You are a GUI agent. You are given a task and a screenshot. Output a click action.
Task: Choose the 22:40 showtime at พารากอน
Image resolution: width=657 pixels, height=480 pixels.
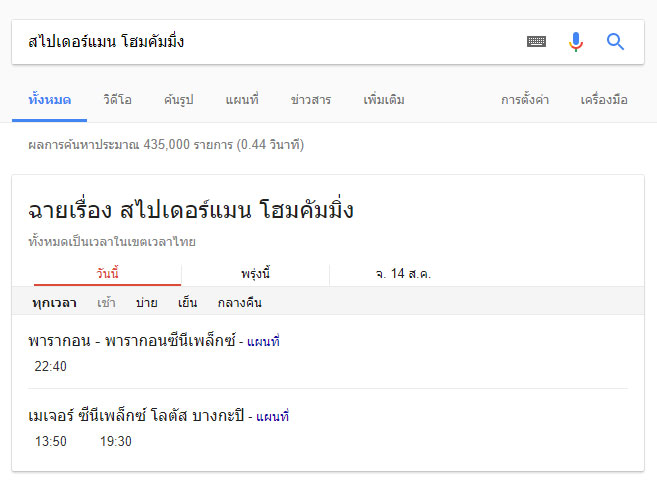50,366
